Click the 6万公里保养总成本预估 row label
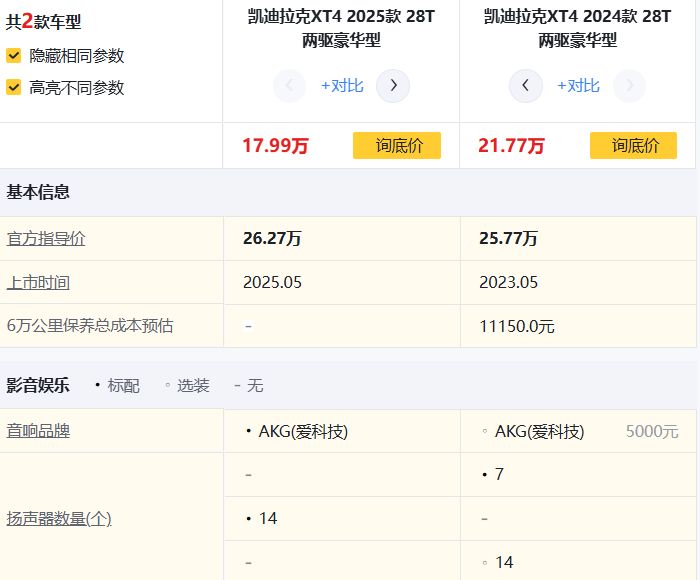The width and height of the screenshot is (700, 580). (90, 326)
